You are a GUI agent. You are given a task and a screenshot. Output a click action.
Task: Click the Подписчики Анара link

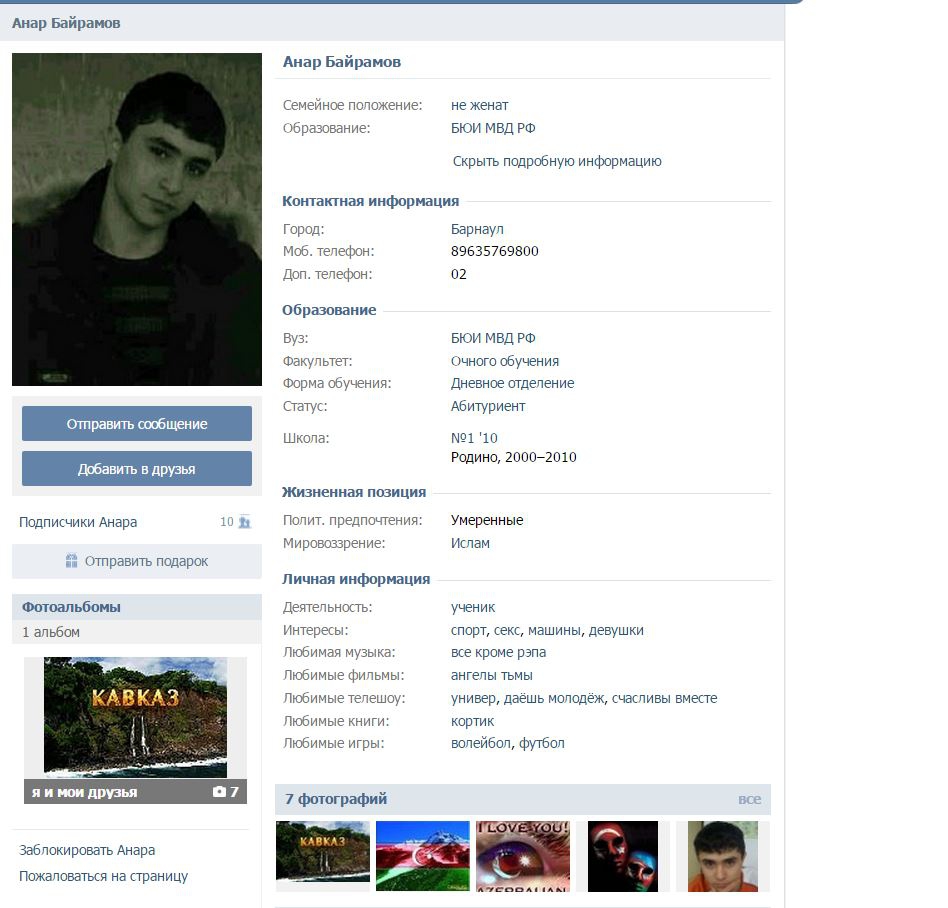(78, 522)
